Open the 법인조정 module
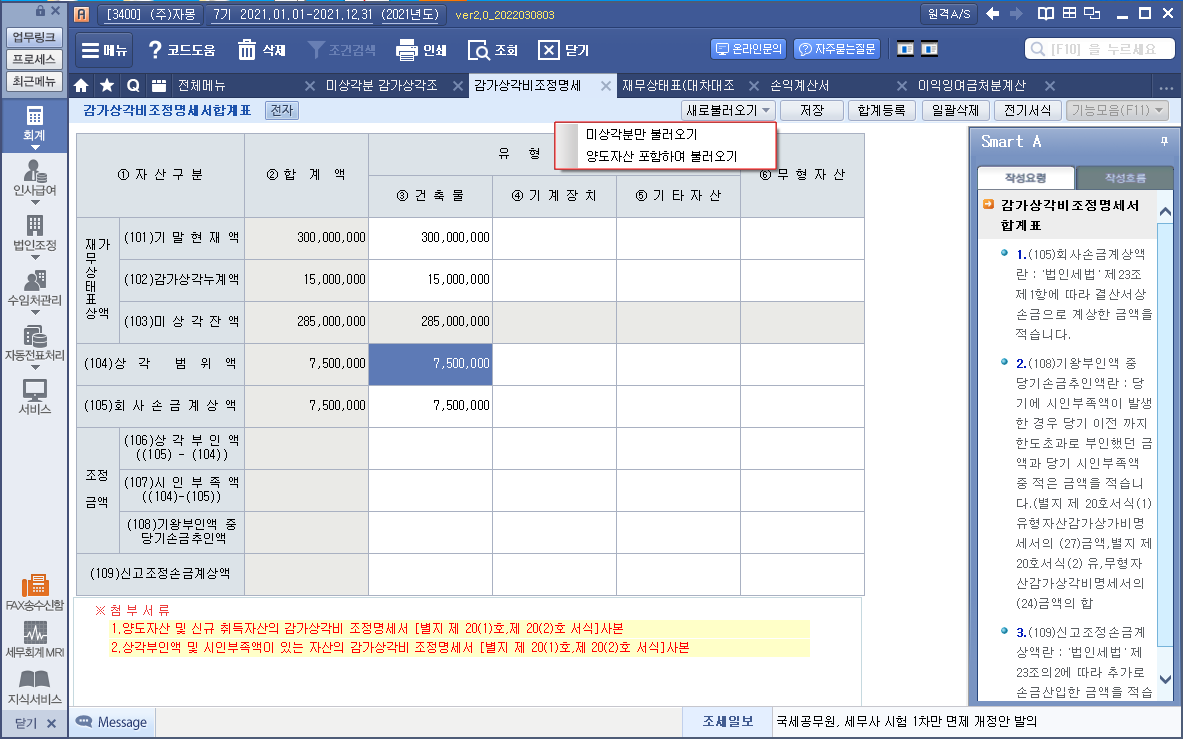1183x739 pixels. tap(35, 236)
